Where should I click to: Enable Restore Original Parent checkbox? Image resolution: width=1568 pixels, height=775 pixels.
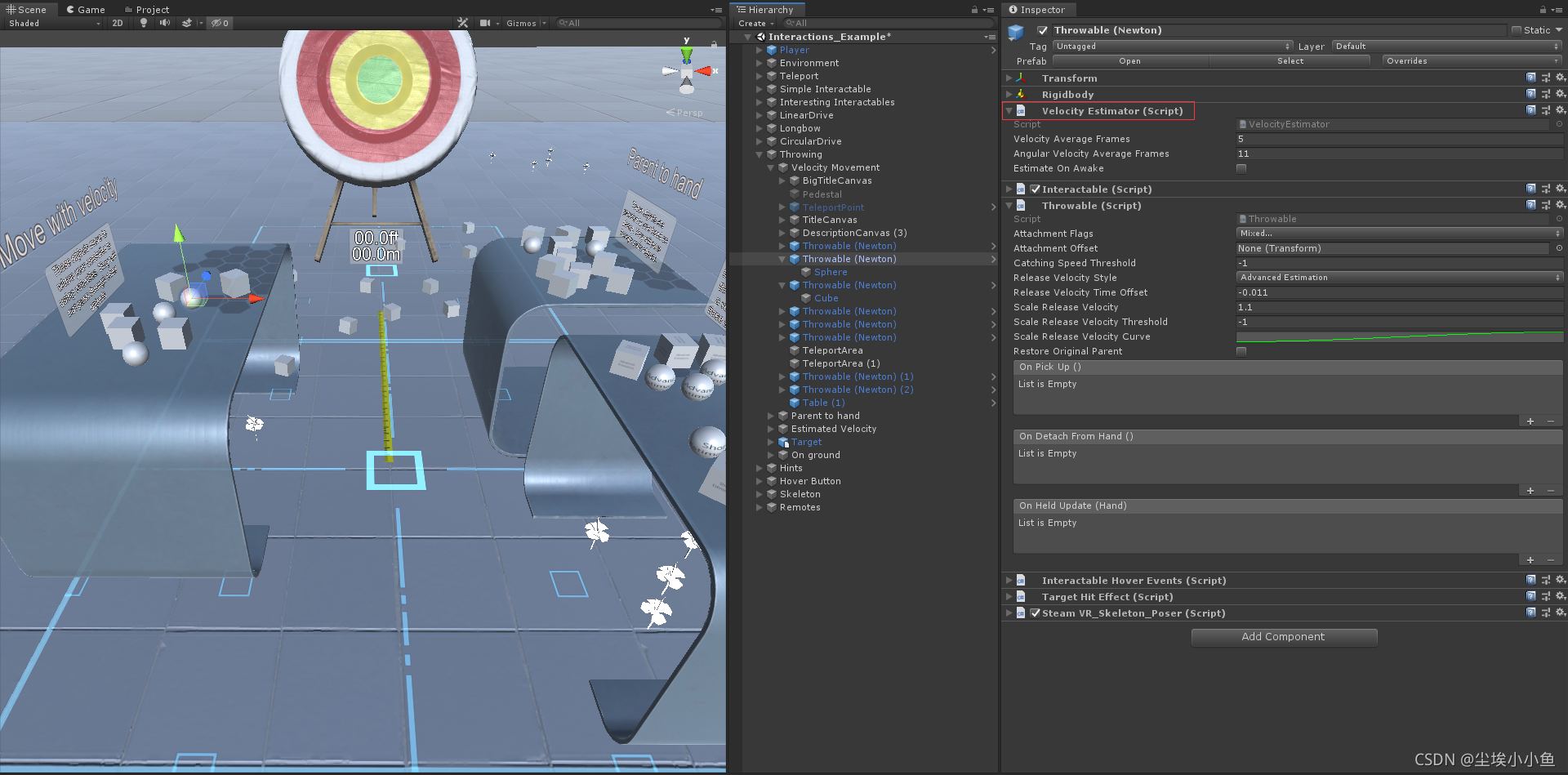point(1241,351)
